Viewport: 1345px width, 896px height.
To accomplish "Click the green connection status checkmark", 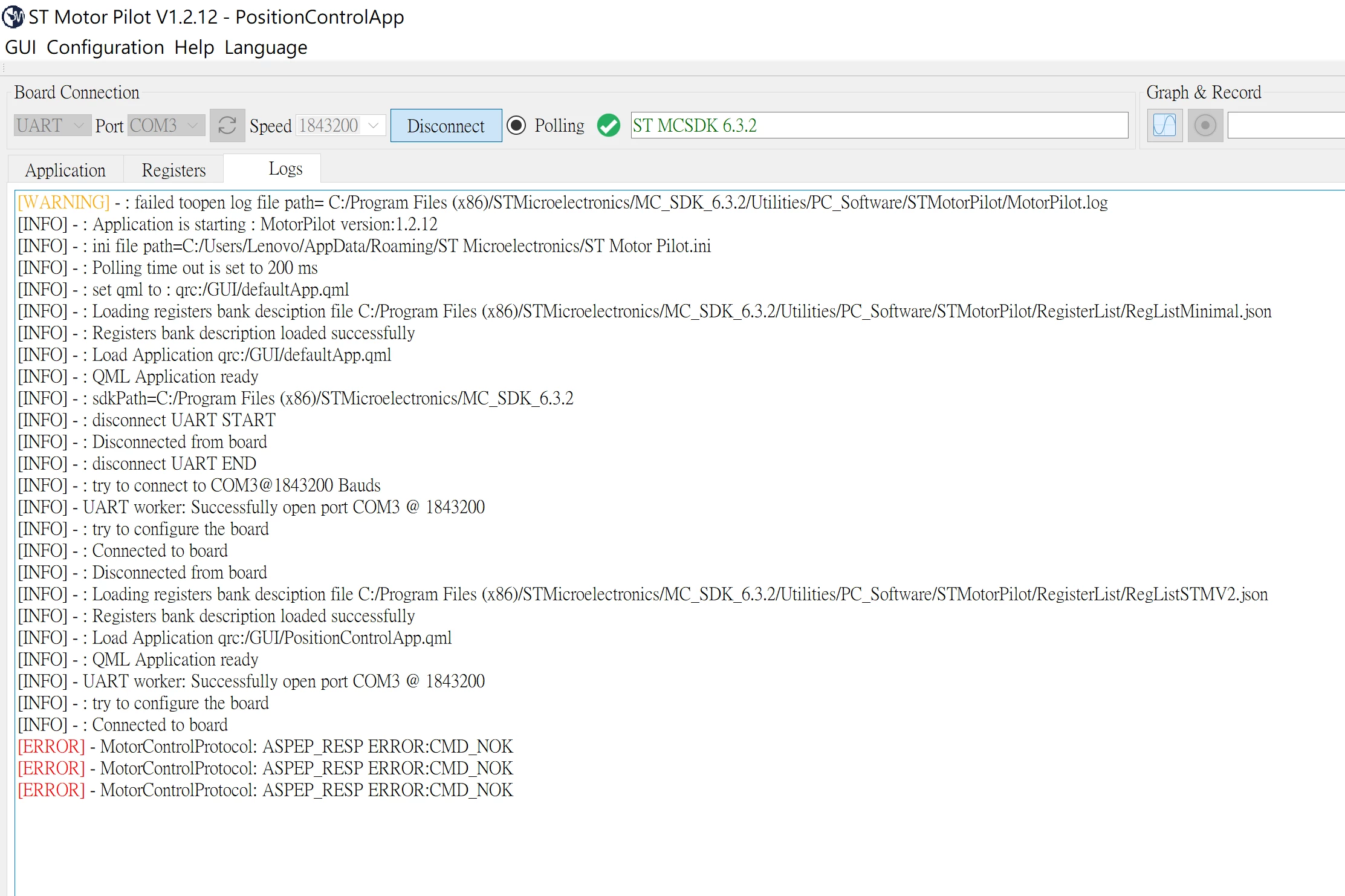I will 608,126.
